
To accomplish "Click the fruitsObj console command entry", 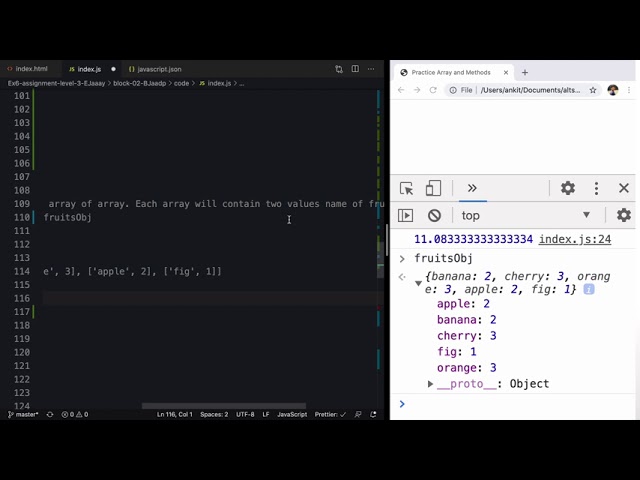I will click(443, 258).
